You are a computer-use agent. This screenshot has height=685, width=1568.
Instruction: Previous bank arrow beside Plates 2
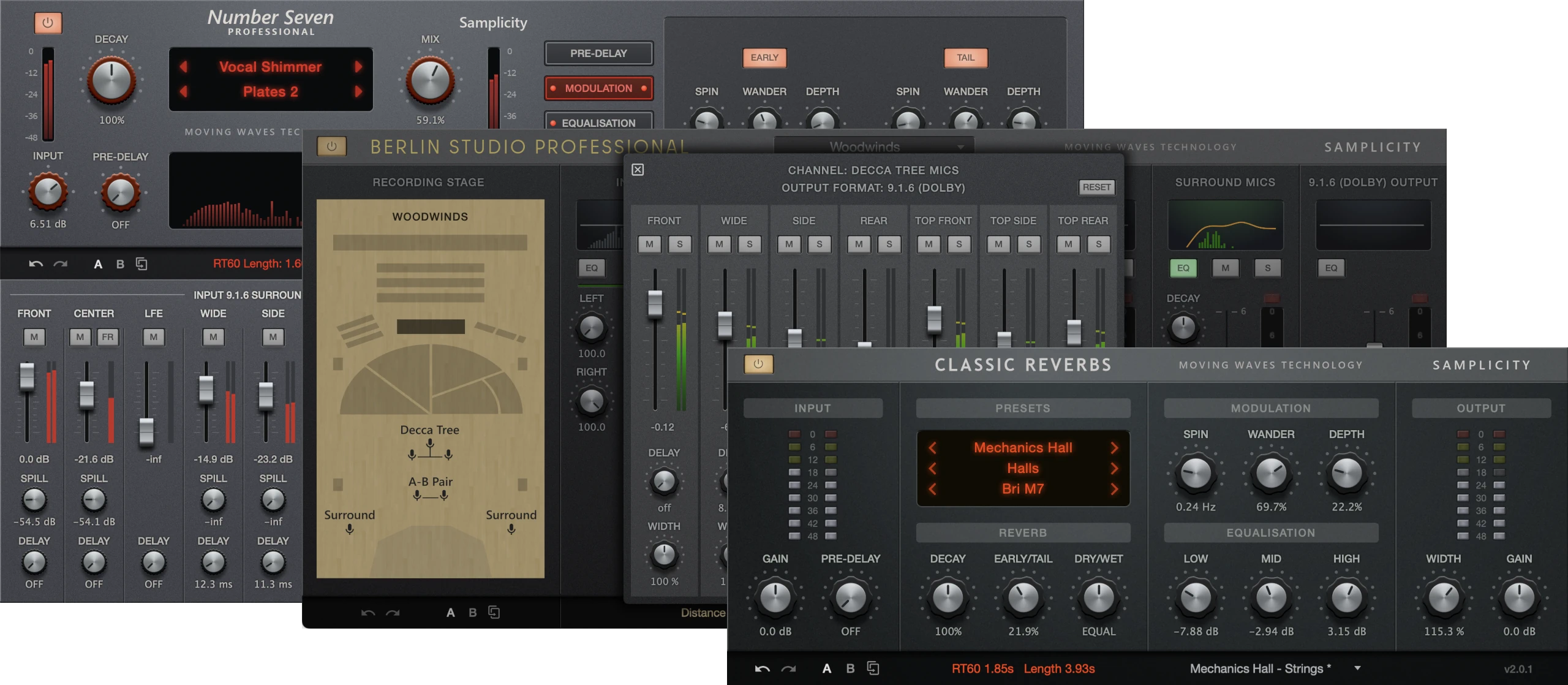(x=183, y=92)
